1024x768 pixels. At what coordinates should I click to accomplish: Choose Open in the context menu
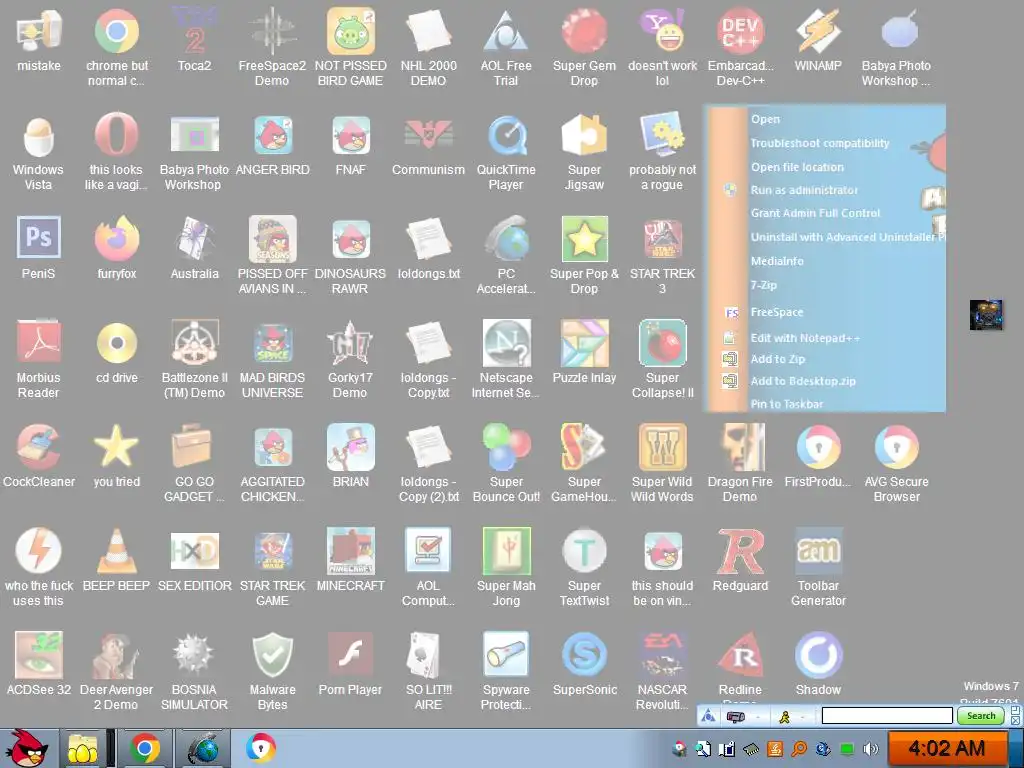click(765, 120)
